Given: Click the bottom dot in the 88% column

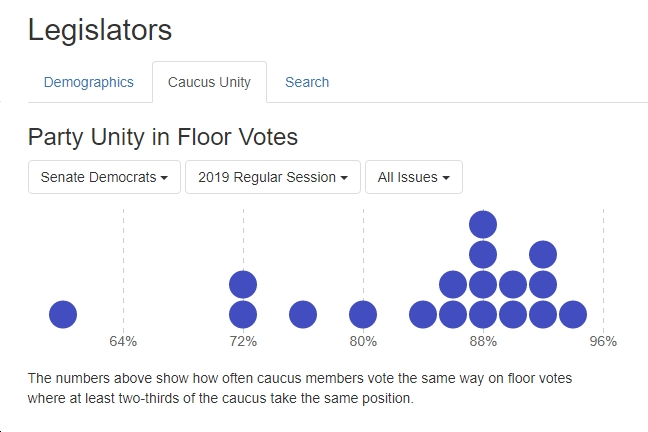Looking at the screenshot, I should coord(483,315).
